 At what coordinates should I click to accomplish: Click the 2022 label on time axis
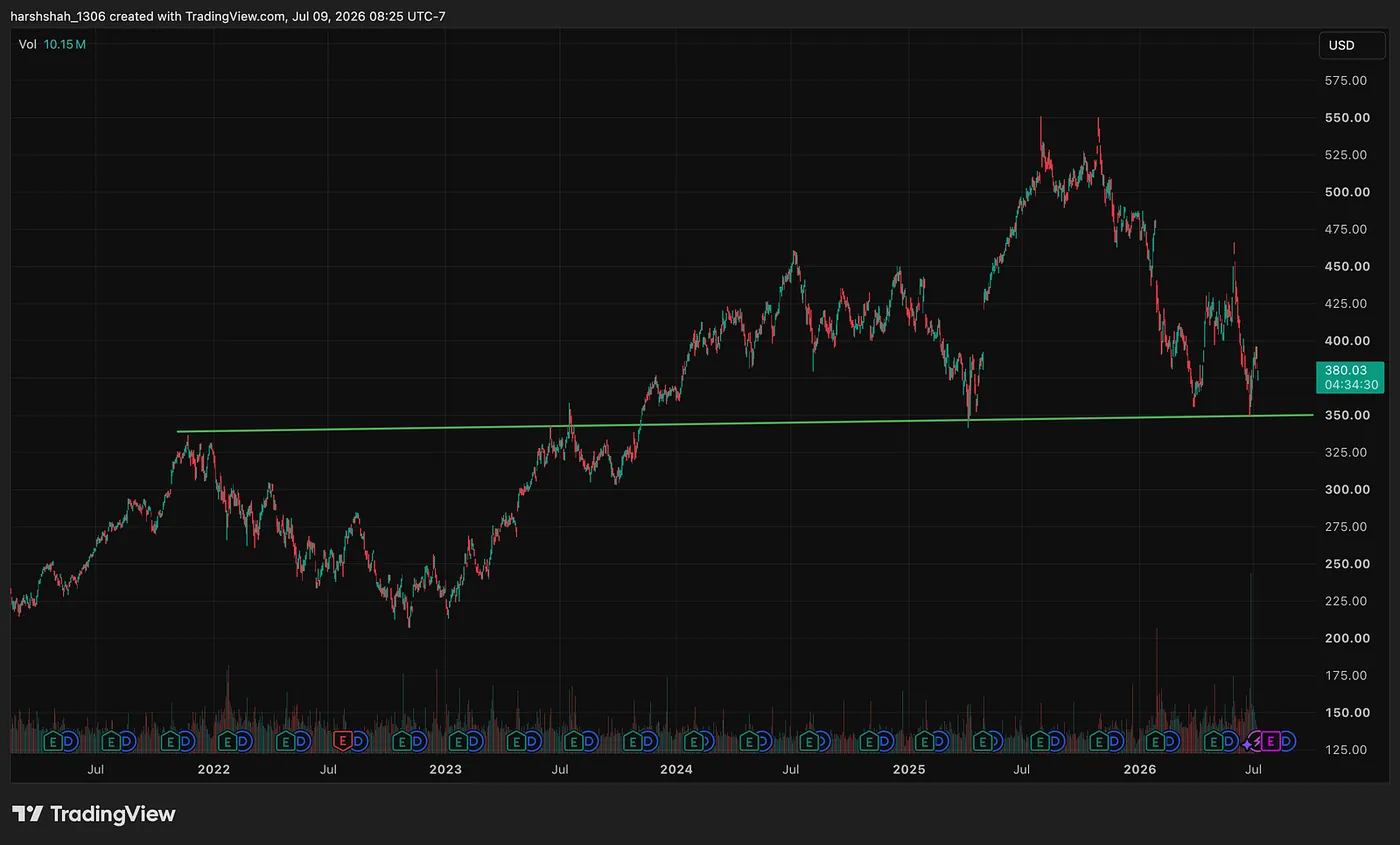click(x=213, y=769)
